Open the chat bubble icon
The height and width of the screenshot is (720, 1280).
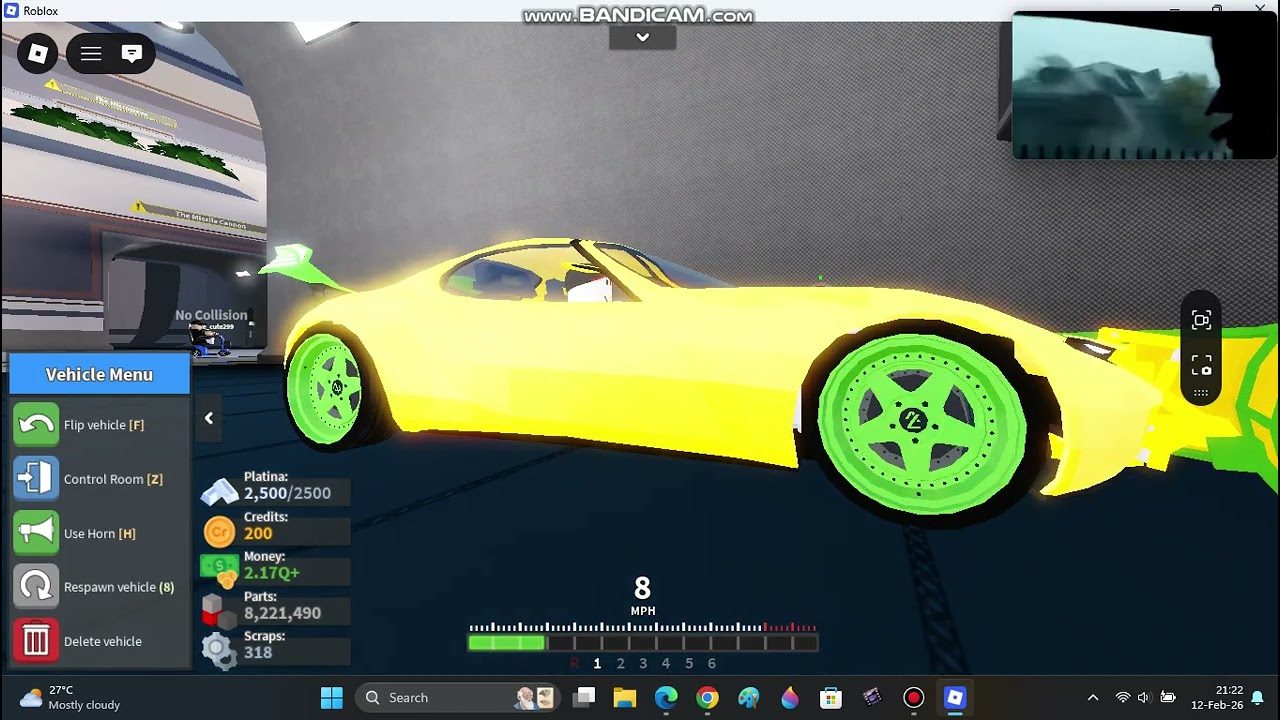(132, 54)
